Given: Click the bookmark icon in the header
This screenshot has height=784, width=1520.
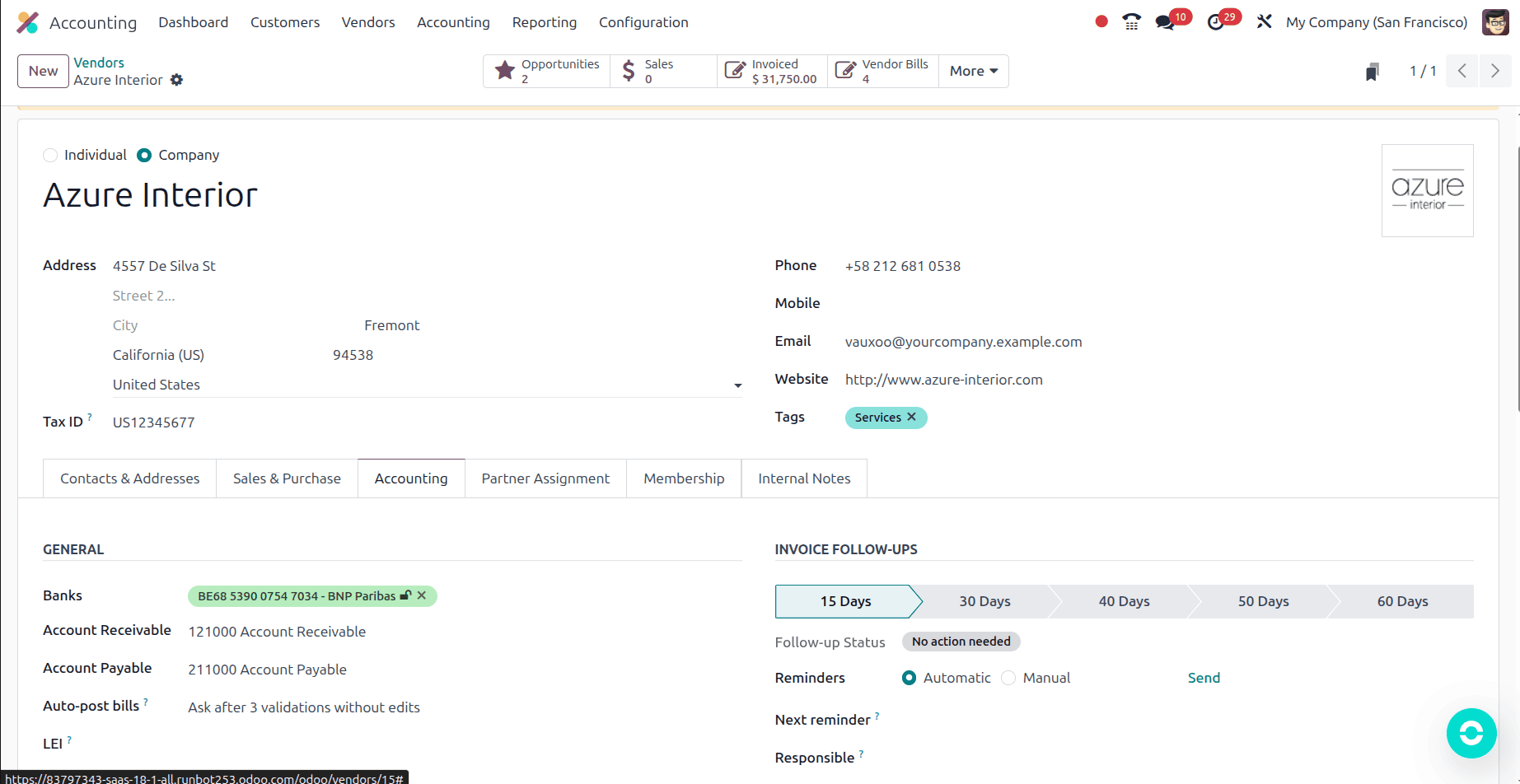Looking at the screenshot, I should [x=1372, y=72].
